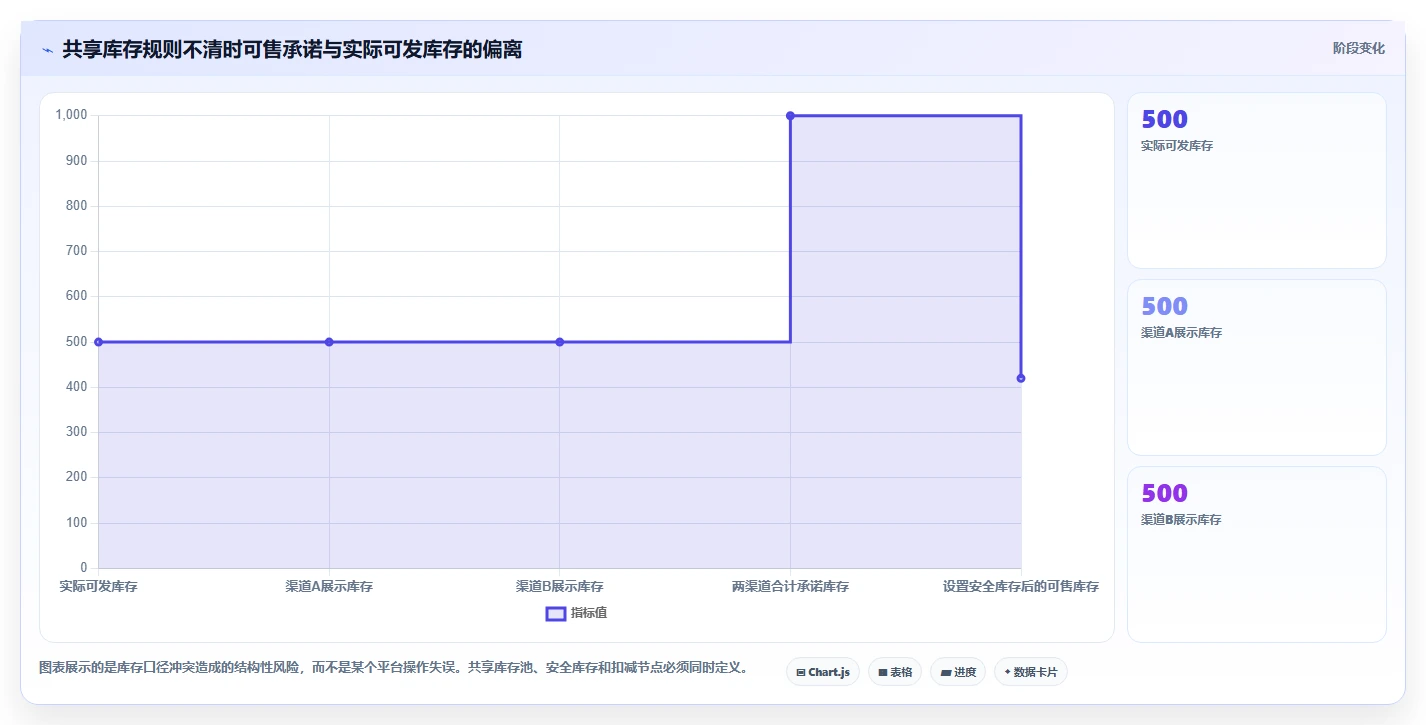Select the Chart.js tag pill
The width and height of the screenshot is (1426, 725).
823,672
